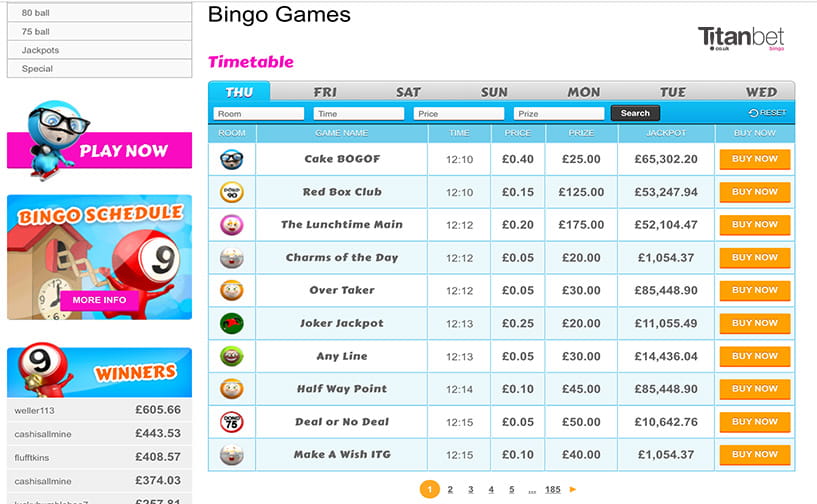Open the SUN timetable tab
Viewport: 817px width, 504px height.
[x=494, y=92]
